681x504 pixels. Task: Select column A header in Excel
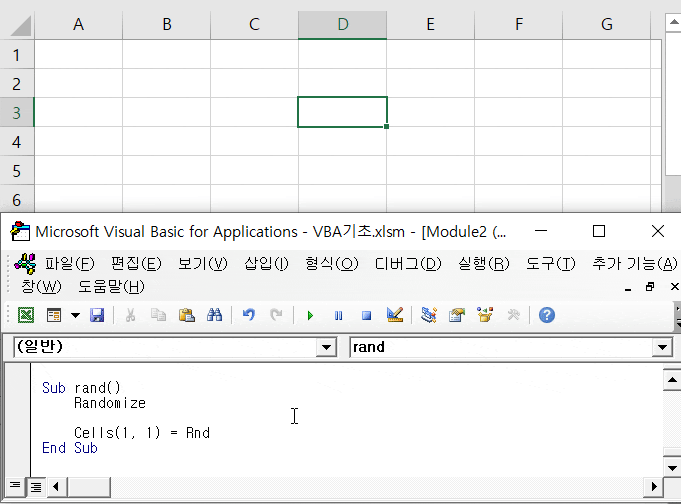coord(79,24)
